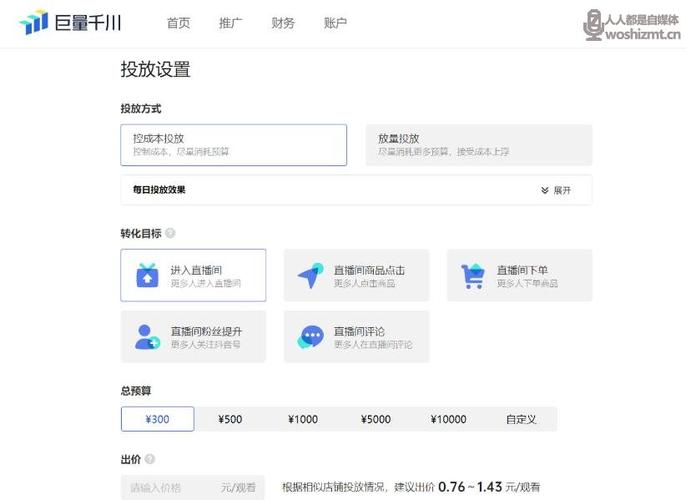Select 控成本投放 delivery method

(234, 145)
